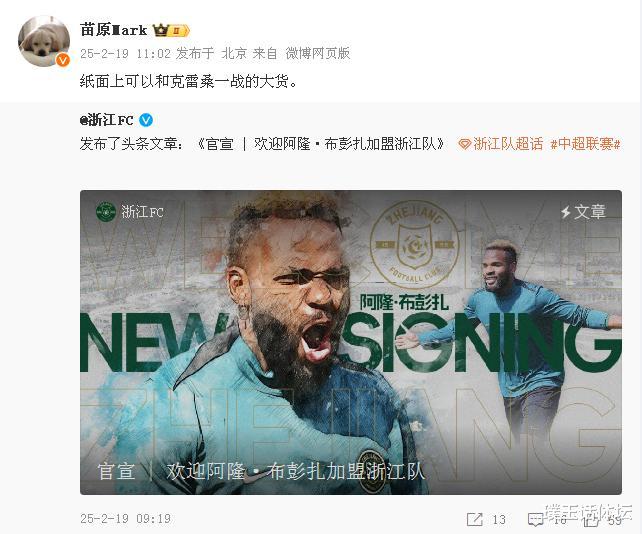Click the article title 官宣 欢迎阿隆·布彭扎 caption
This screenshot has height=534, width=642.
[261, 471]
